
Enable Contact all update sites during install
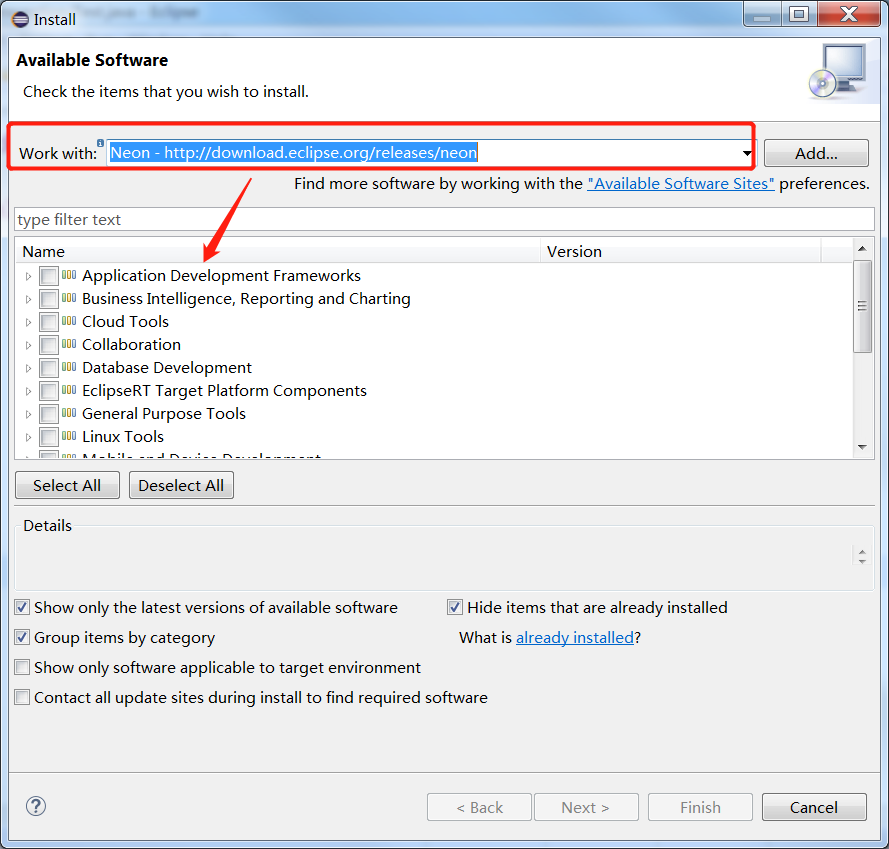(x=22, y=697)
